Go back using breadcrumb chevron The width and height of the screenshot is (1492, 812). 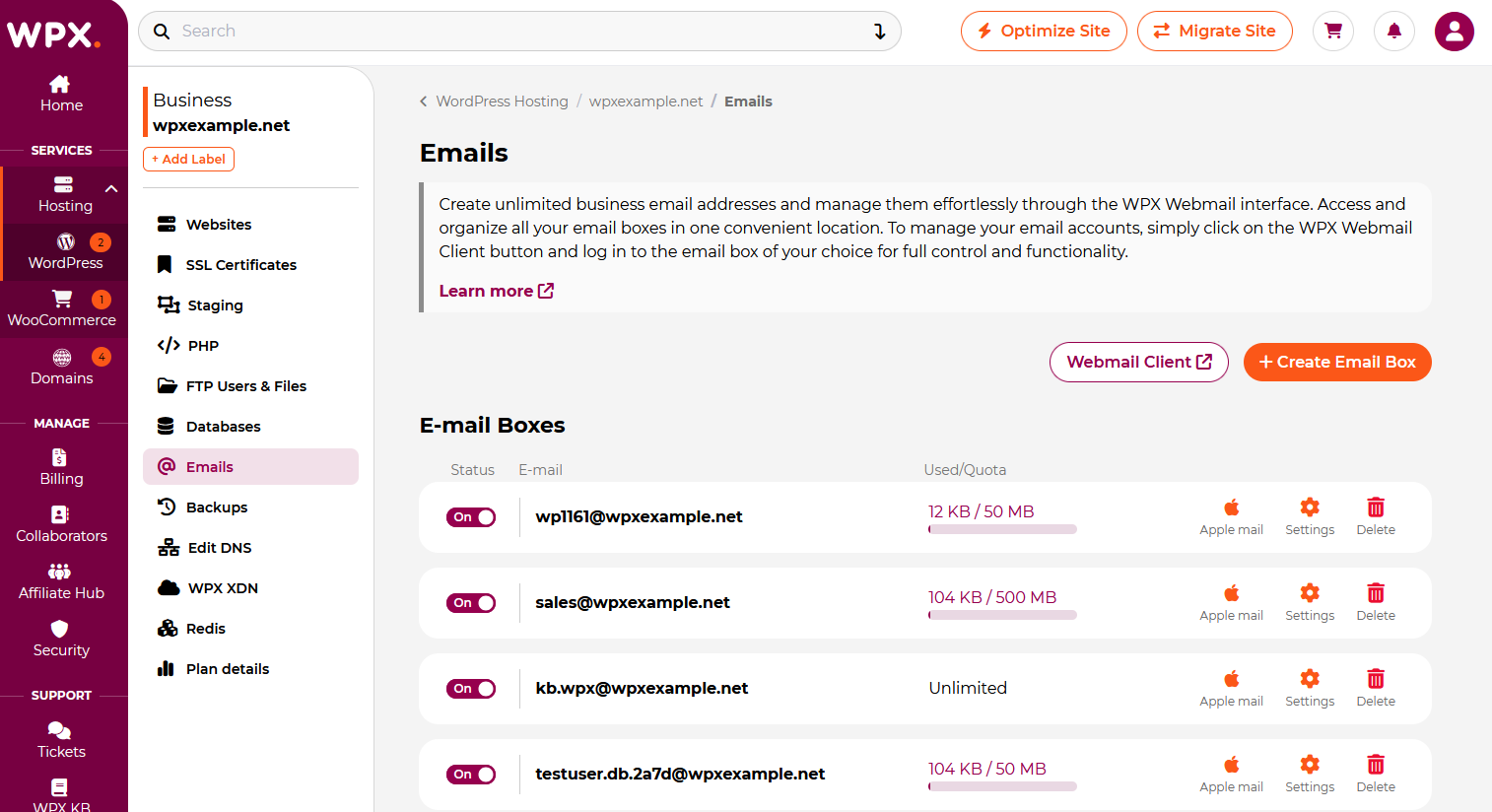coord(424,101)
